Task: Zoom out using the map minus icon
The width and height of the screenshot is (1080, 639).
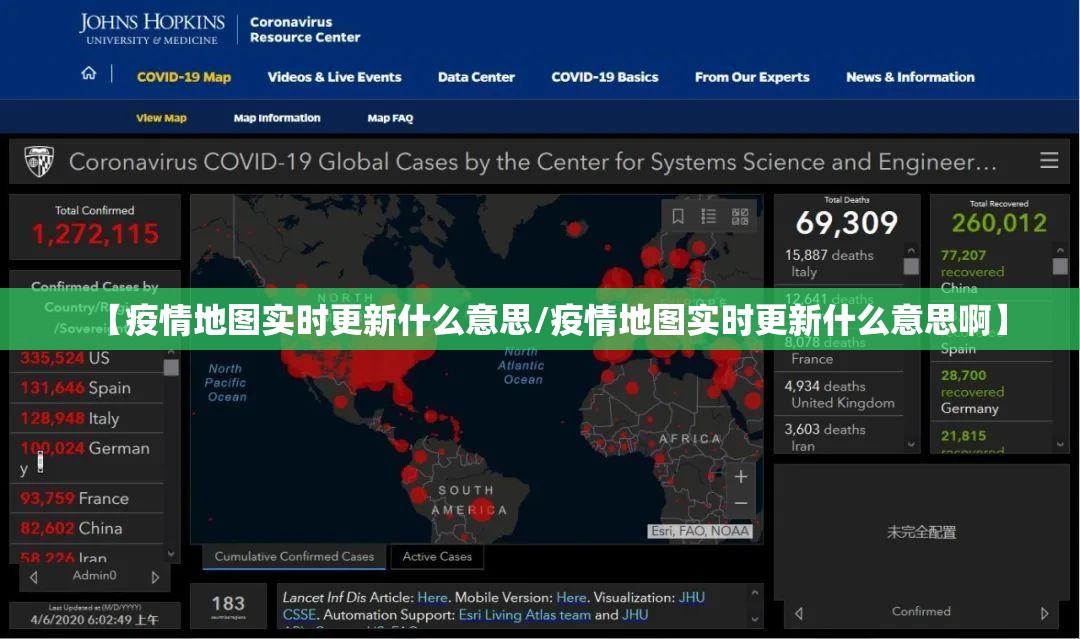Action: tap(741, 504)
